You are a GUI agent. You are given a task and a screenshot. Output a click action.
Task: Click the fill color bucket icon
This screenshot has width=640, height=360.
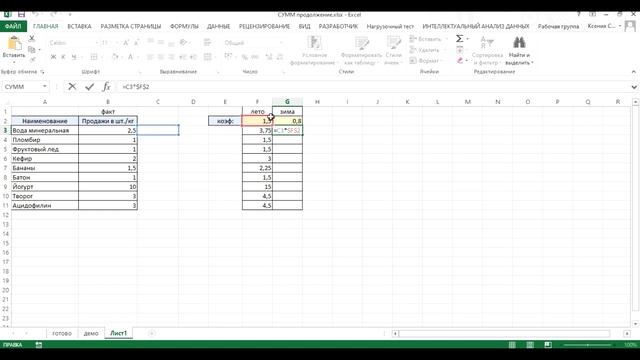click(115, 57)
